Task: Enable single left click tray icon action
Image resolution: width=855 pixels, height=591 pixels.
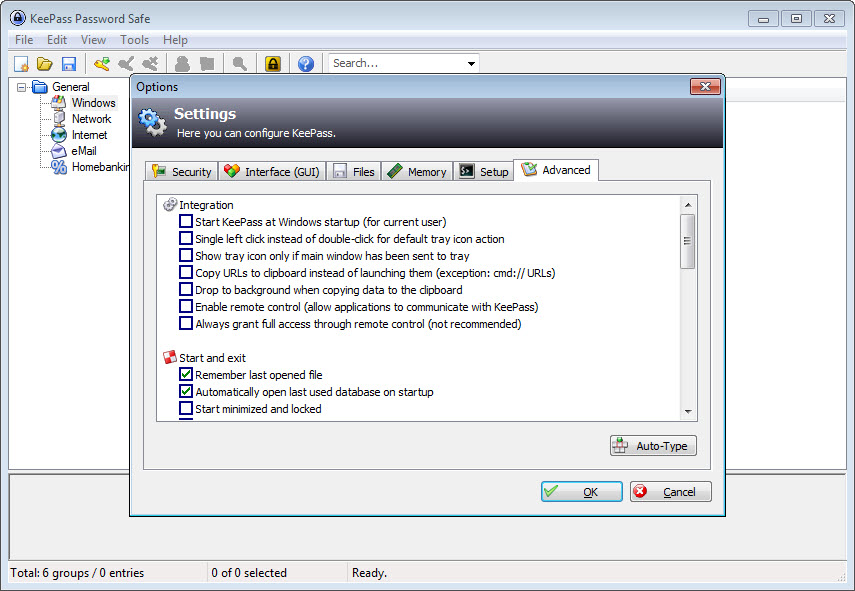Action: pos(186,238)
